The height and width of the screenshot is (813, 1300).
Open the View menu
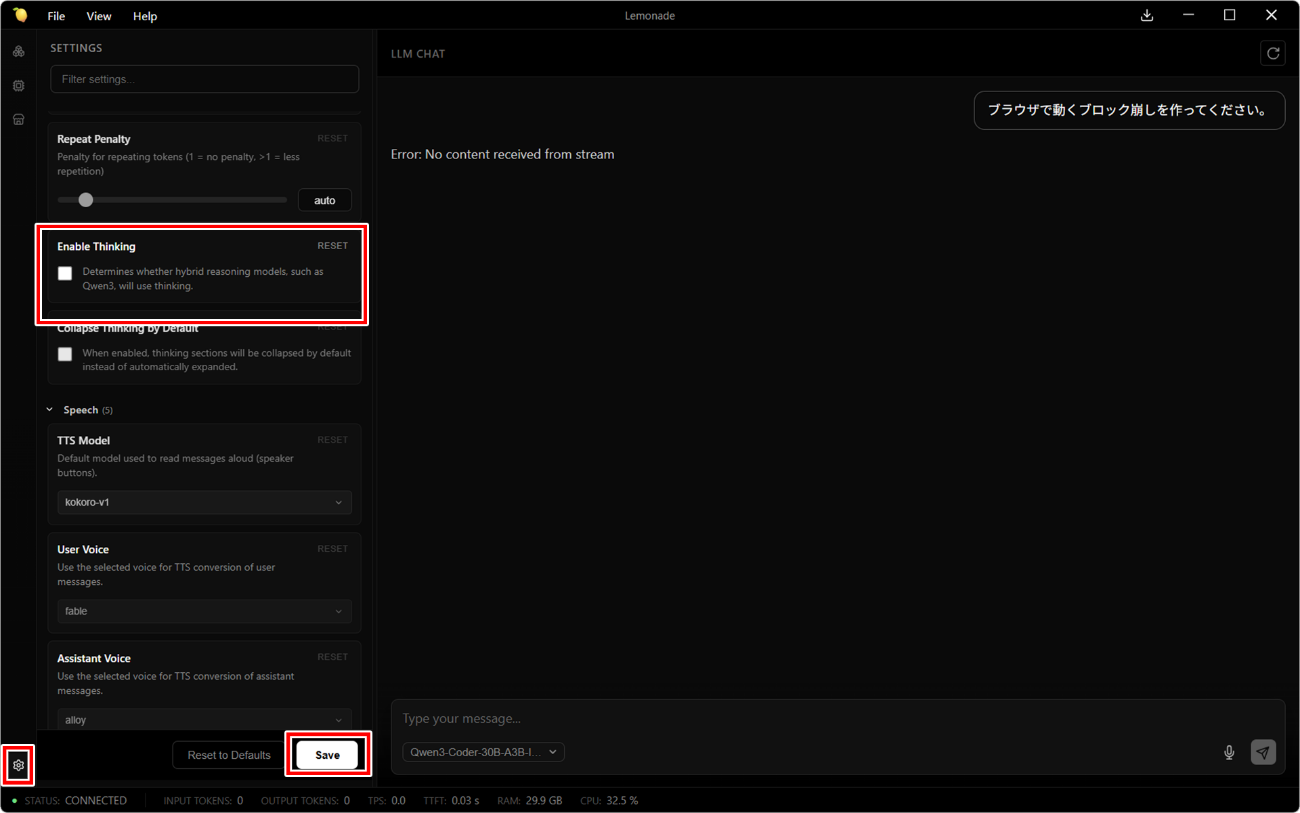[x=99, y=16]
